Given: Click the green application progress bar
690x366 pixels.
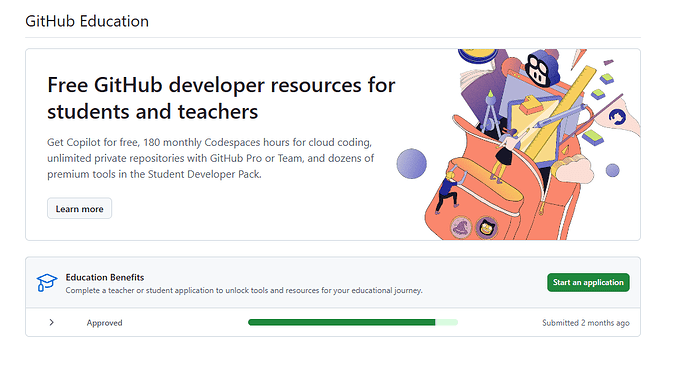Looking at the screenshot, I should [x=353, y=322].
